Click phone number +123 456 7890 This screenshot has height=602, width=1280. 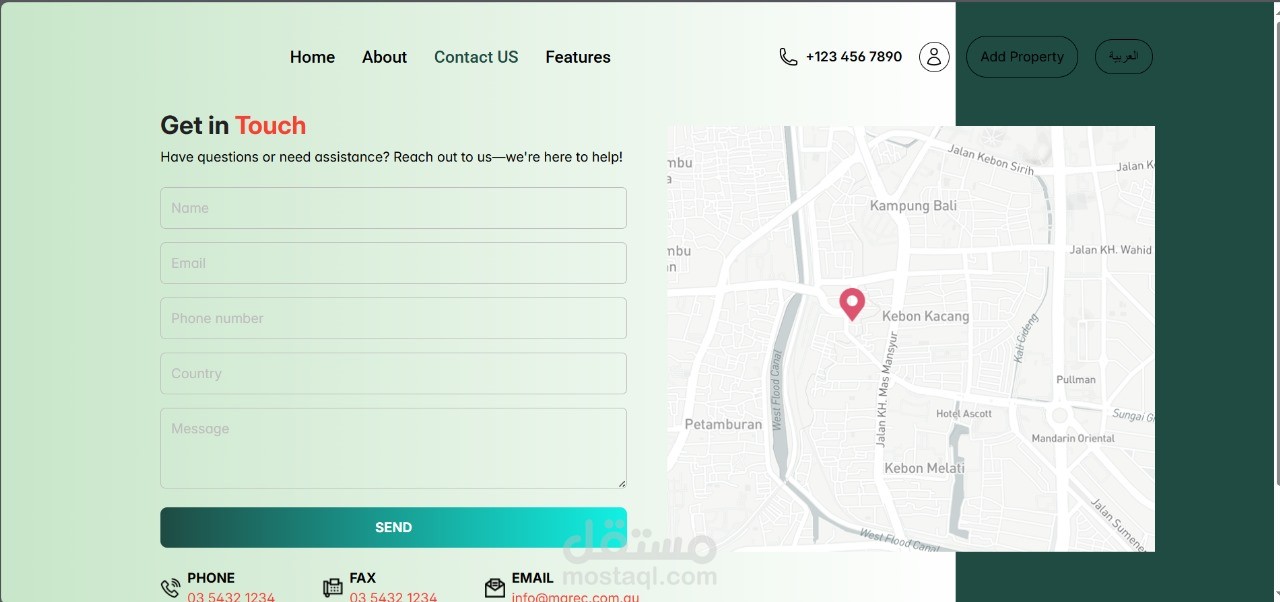[x=854, y=57]
